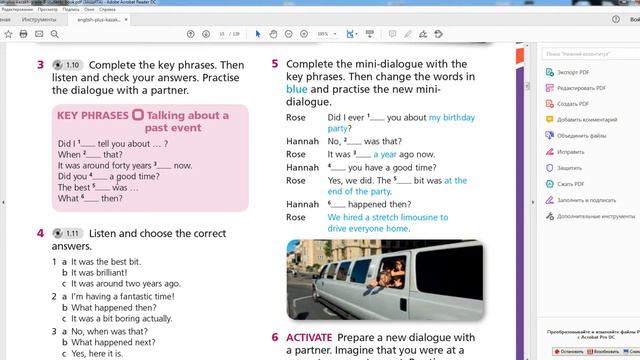
Task: Open the Подпись menu
Action: click(71, 9)
